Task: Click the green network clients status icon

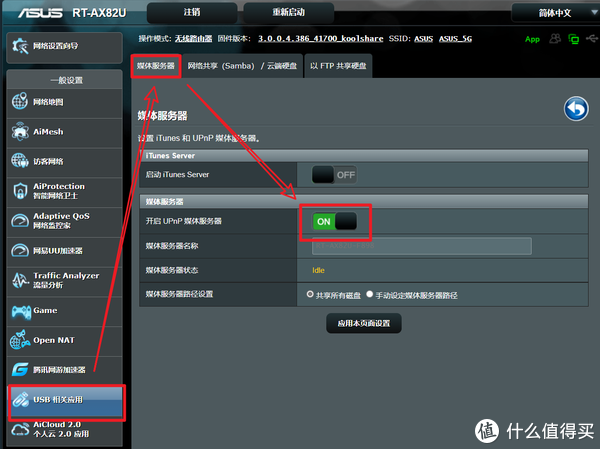Action: click(x=574, y=39)
